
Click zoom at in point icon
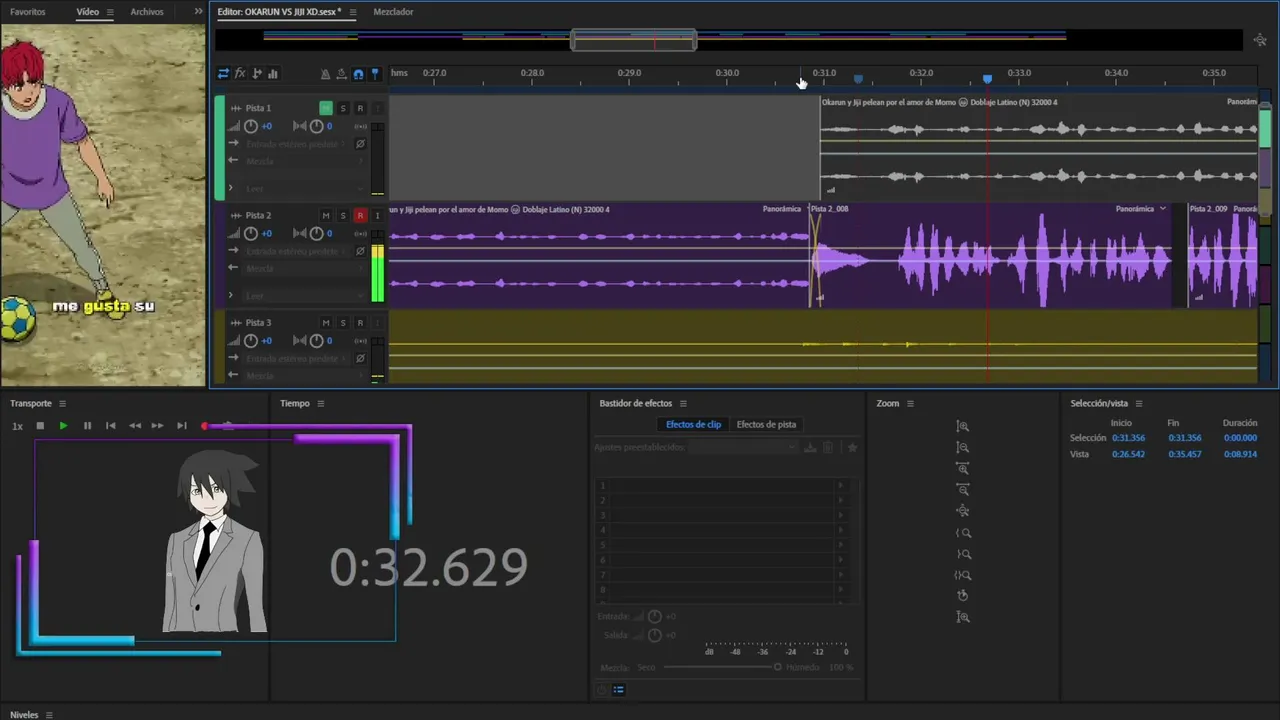[963, 533]
